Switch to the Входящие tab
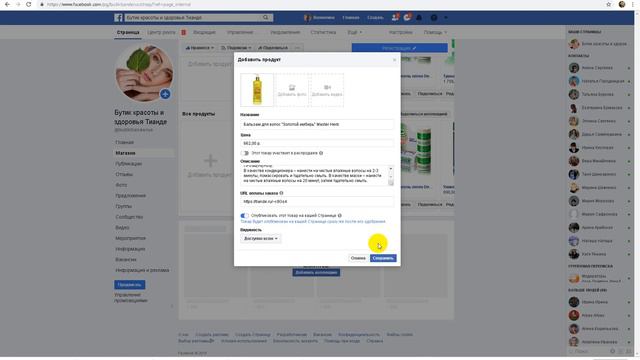The image size is (640, 360). point(204,32)
